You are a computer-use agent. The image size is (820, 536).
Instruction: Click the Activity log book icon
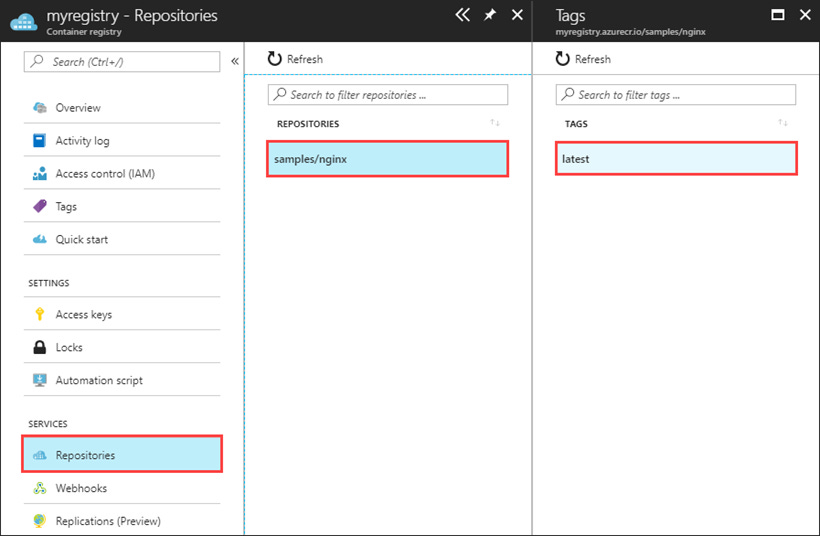(39, 140)
